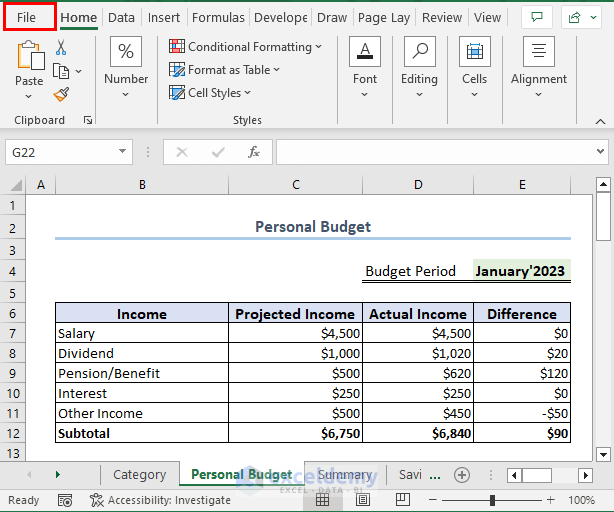Switch to the Insert ribbon tab
Screen dimensions: 614x512
click(164, 17)
